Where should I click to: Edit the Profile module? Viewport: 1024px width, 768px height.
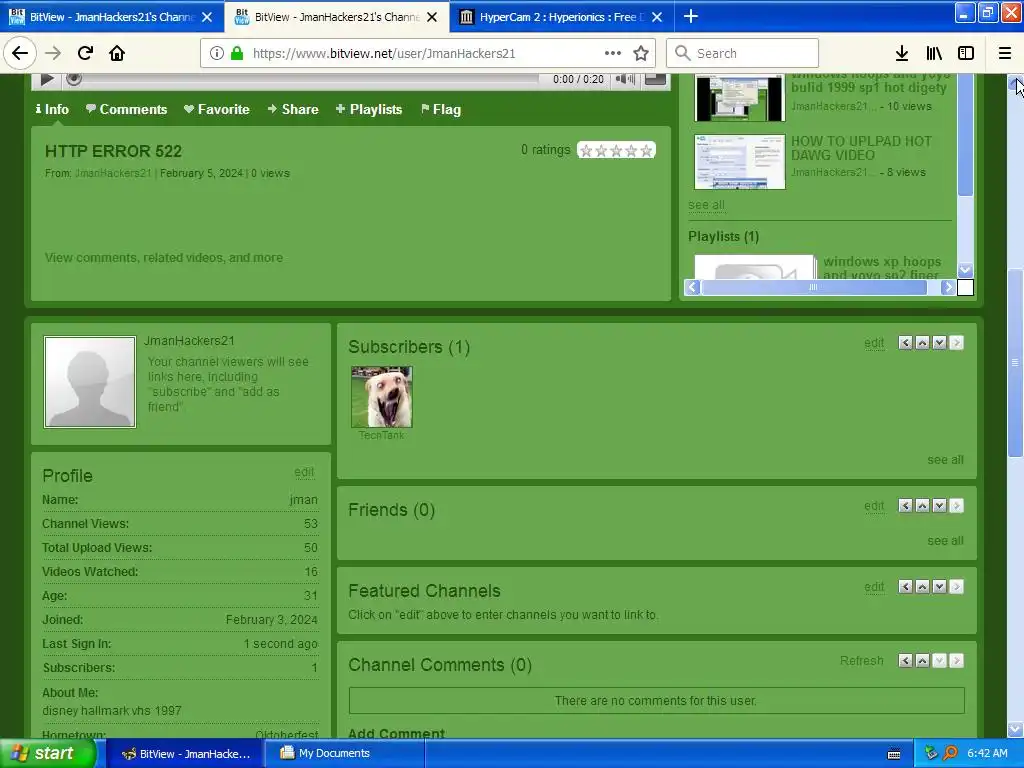tap(304, 472)
